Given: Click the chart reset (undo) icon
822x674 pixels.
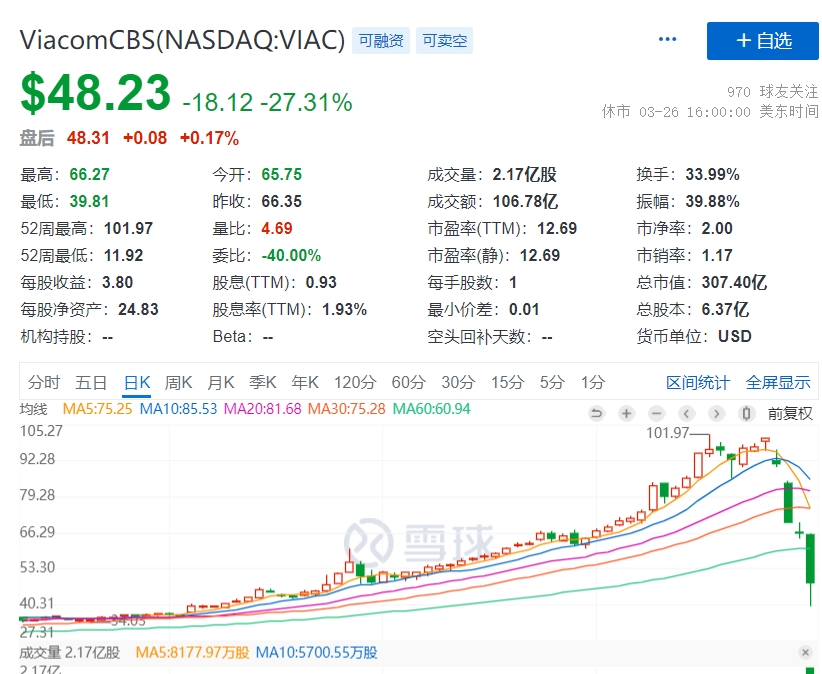Looking at the screenshot, I should click(x=597, y=413).
